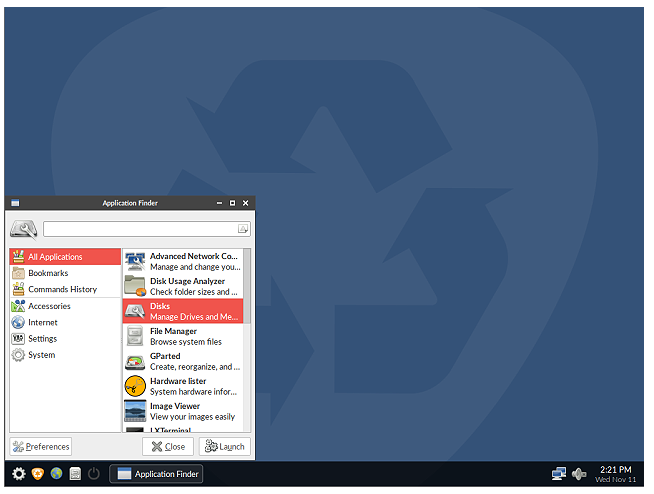This screenshot has height=494, width=654.
Task: Click the Disk Usage Analyzer icon
Action: pyautogui.click(x=135, y=286)
